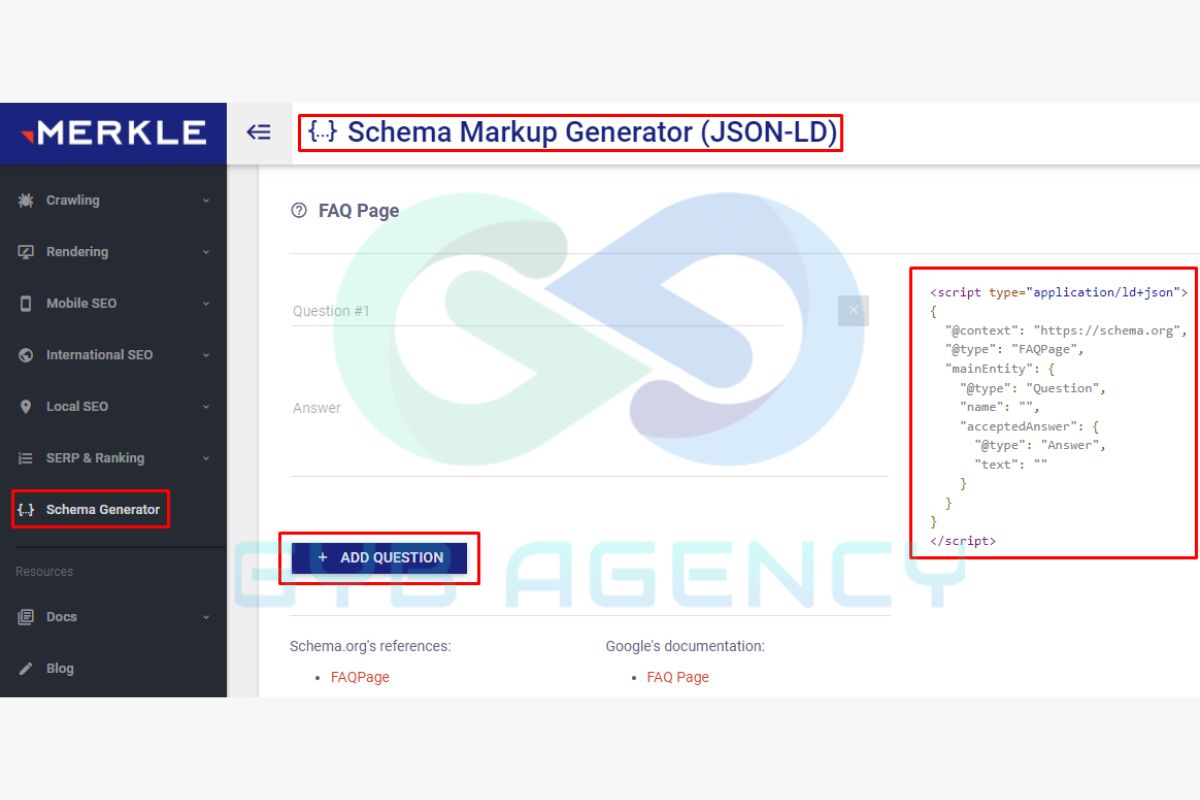Expand the Mobile SEO chevron
This screenshot has height=800, width=1200.
point(206,303)
